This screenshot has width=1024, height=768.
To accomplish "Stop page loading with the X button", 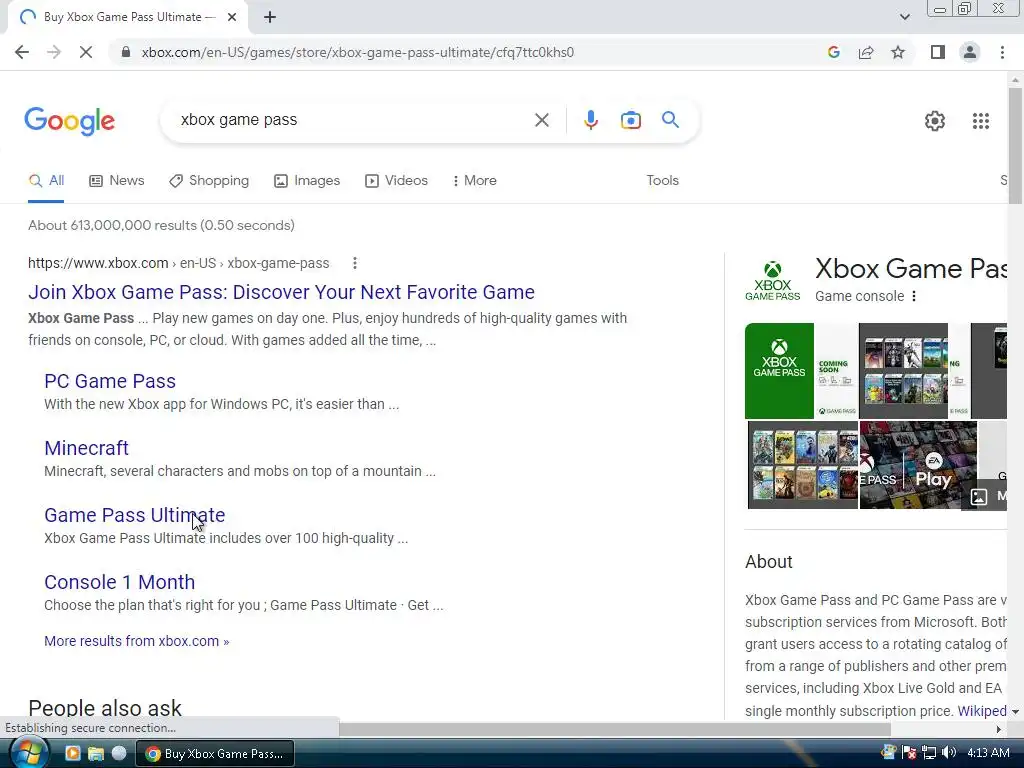I will pos(86,52).
